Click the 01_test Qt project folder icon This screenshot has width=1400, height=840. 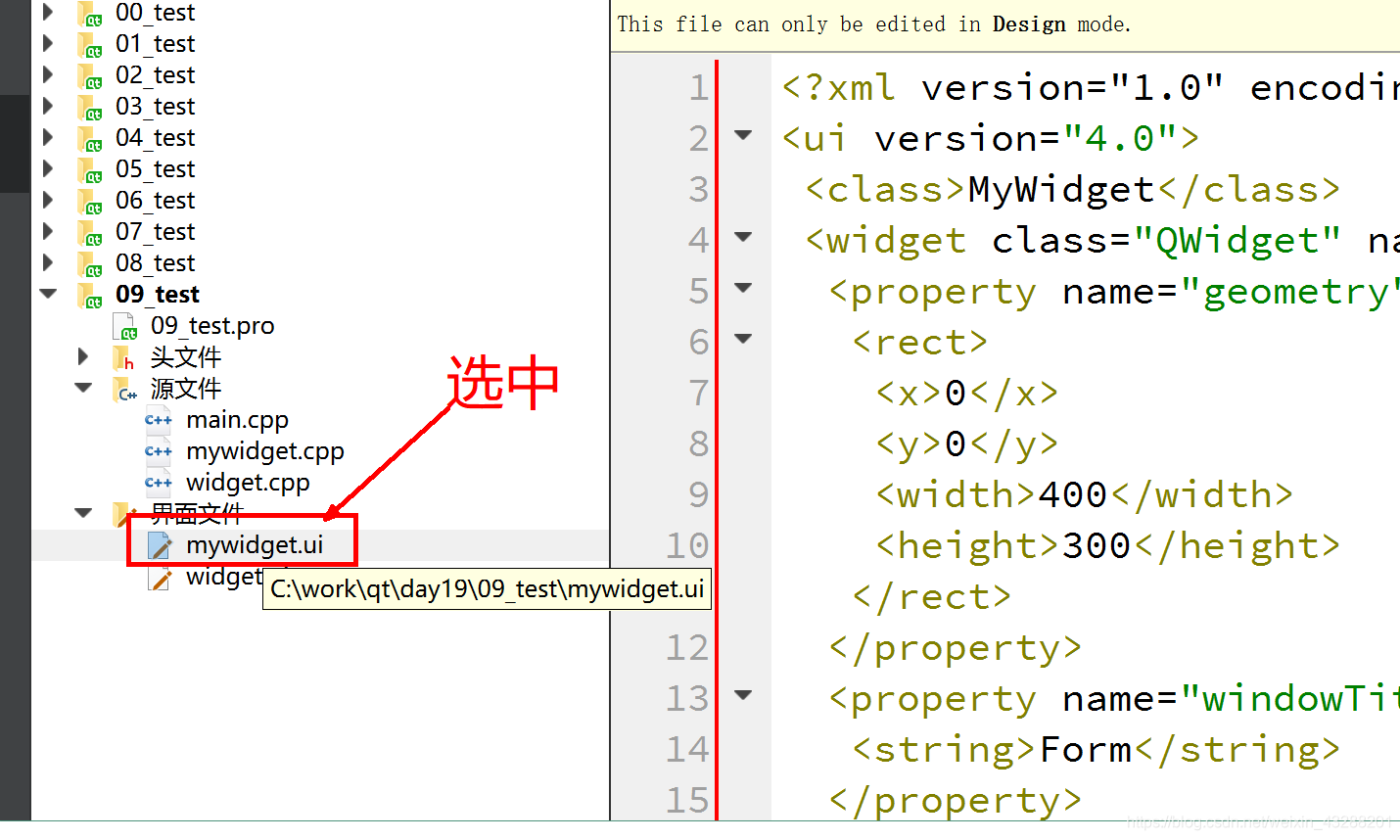(90, 45)
